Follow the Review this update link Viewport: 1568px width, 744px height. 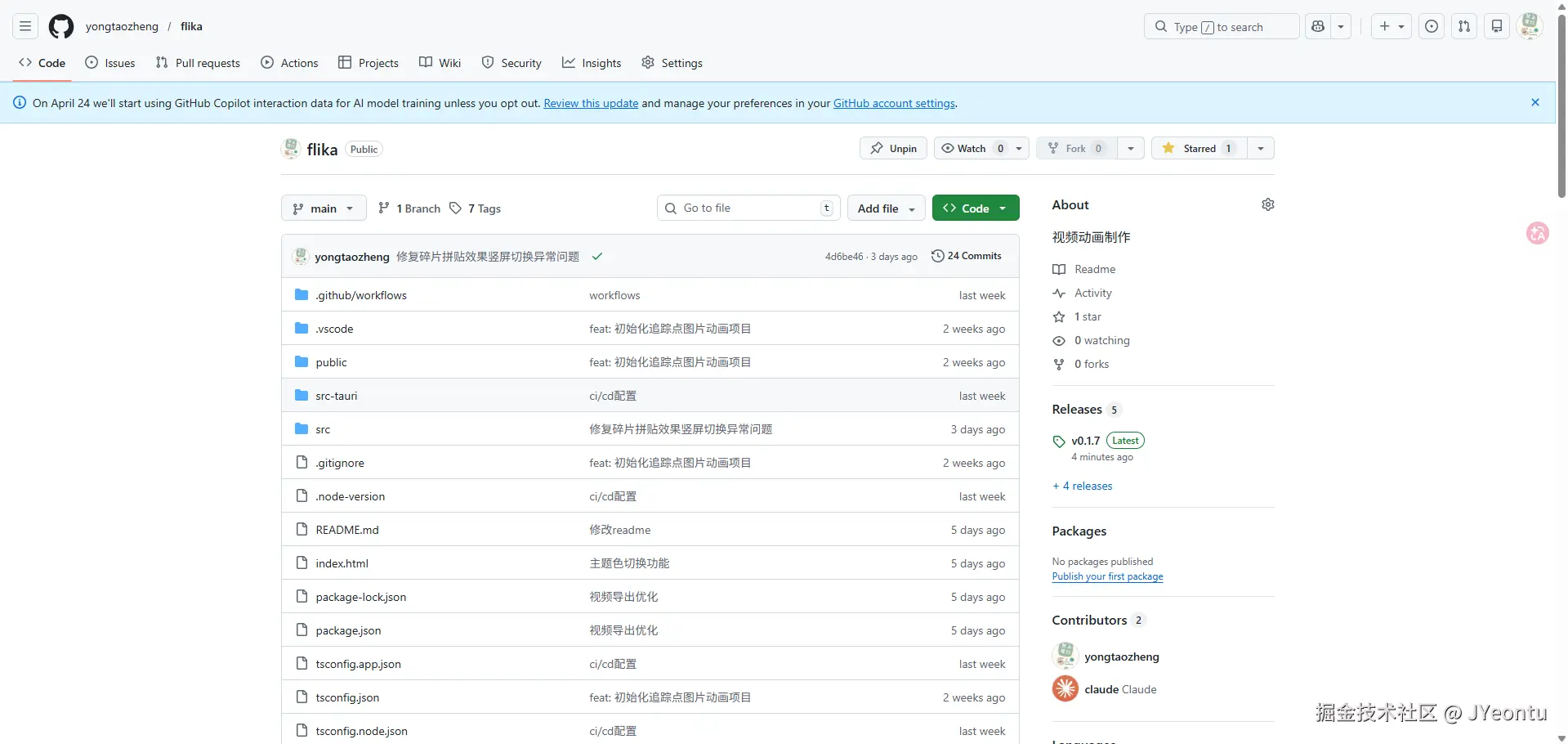coord(591,103)
